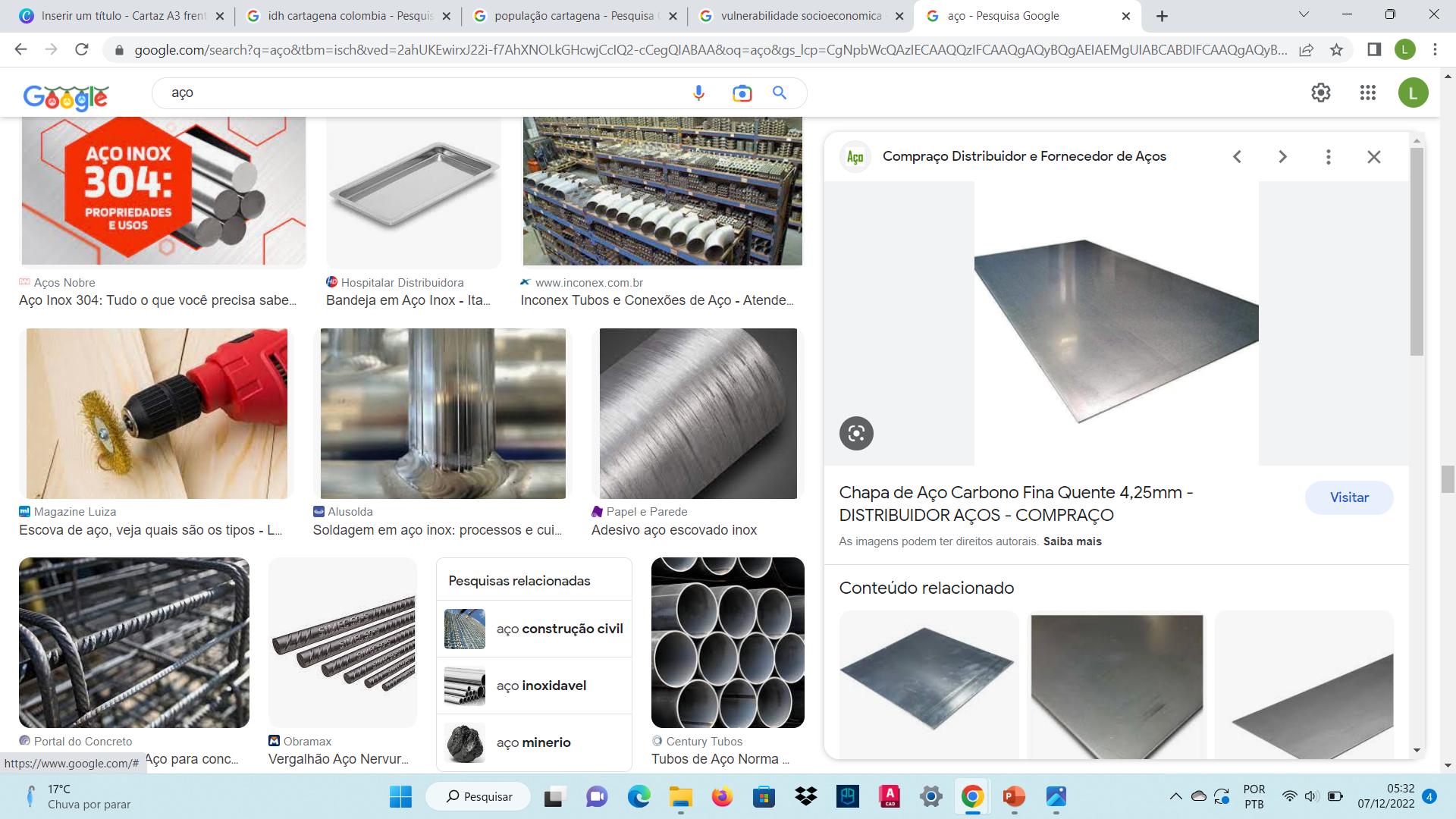Open Google quick settings gear
Screen dimensions: 1456x819
pyautogui.click(x=1321, y=93)
